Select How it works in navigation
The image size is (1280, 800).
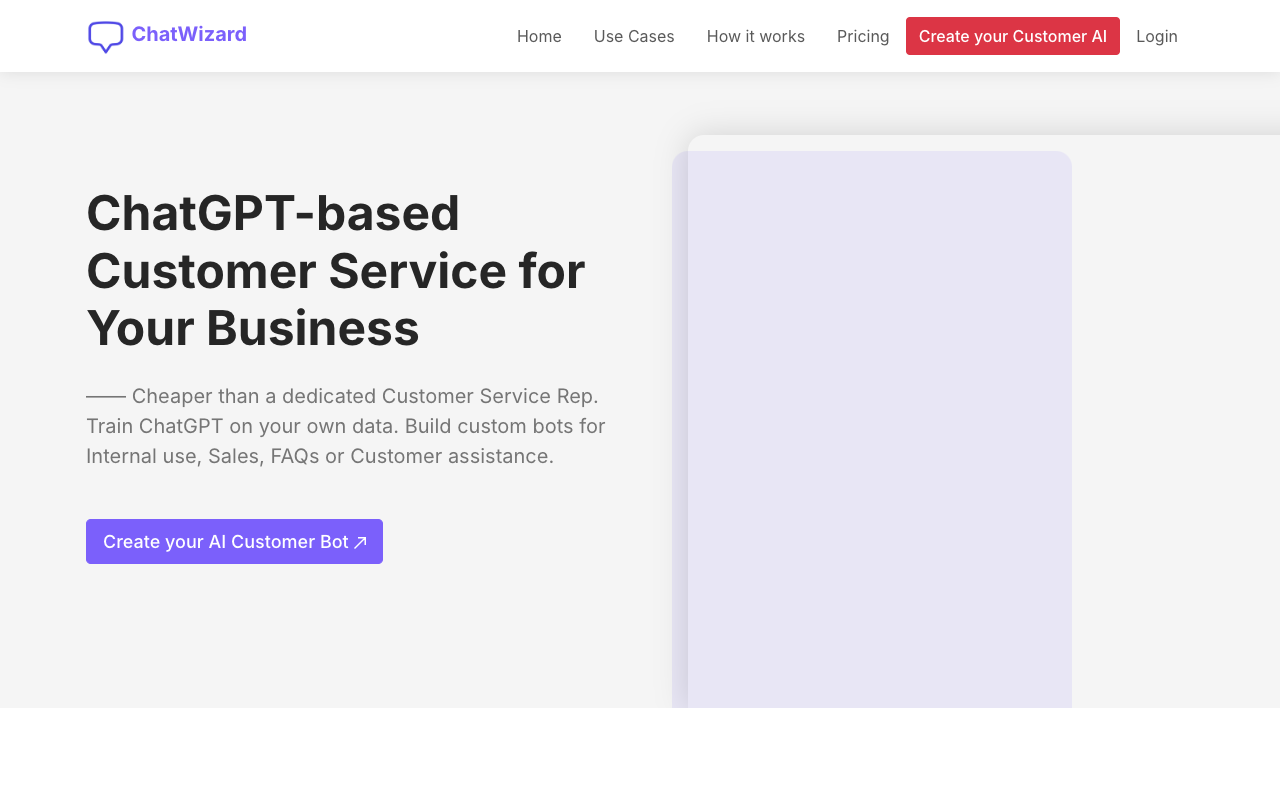756,36
